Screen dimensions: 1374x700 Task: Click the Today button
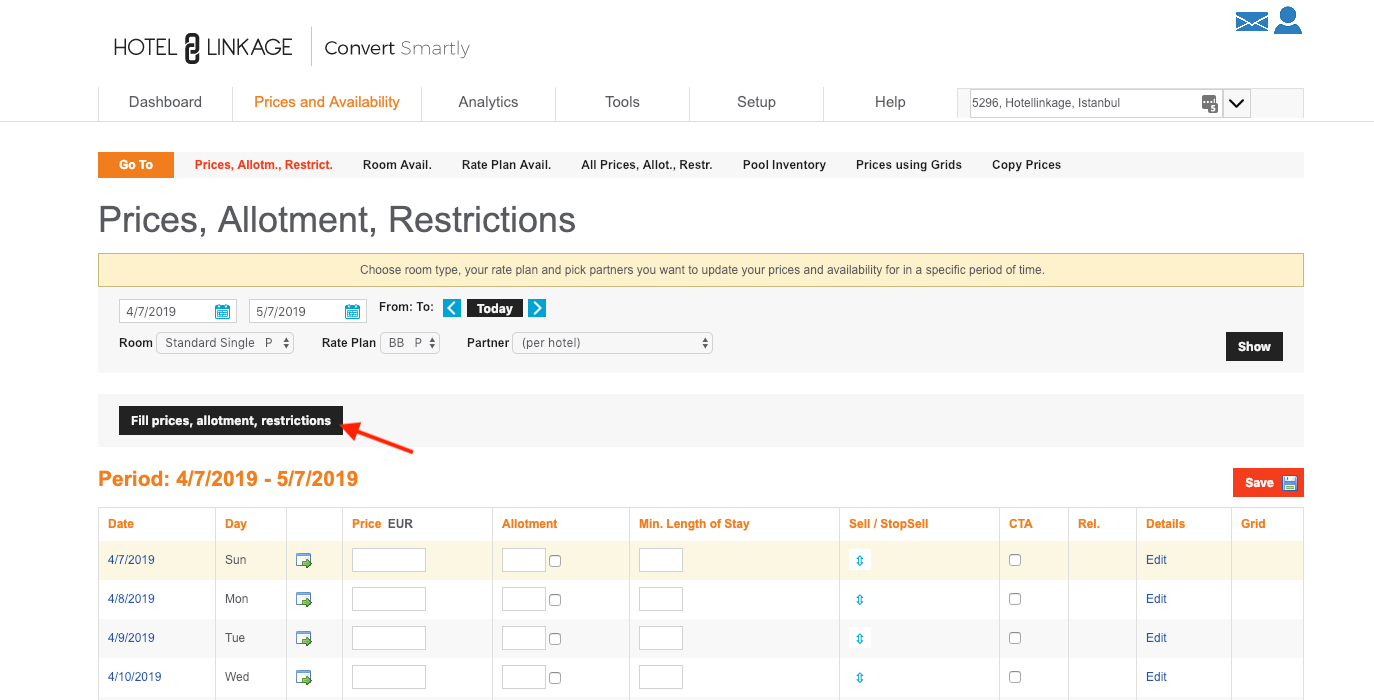click(495, 309)
